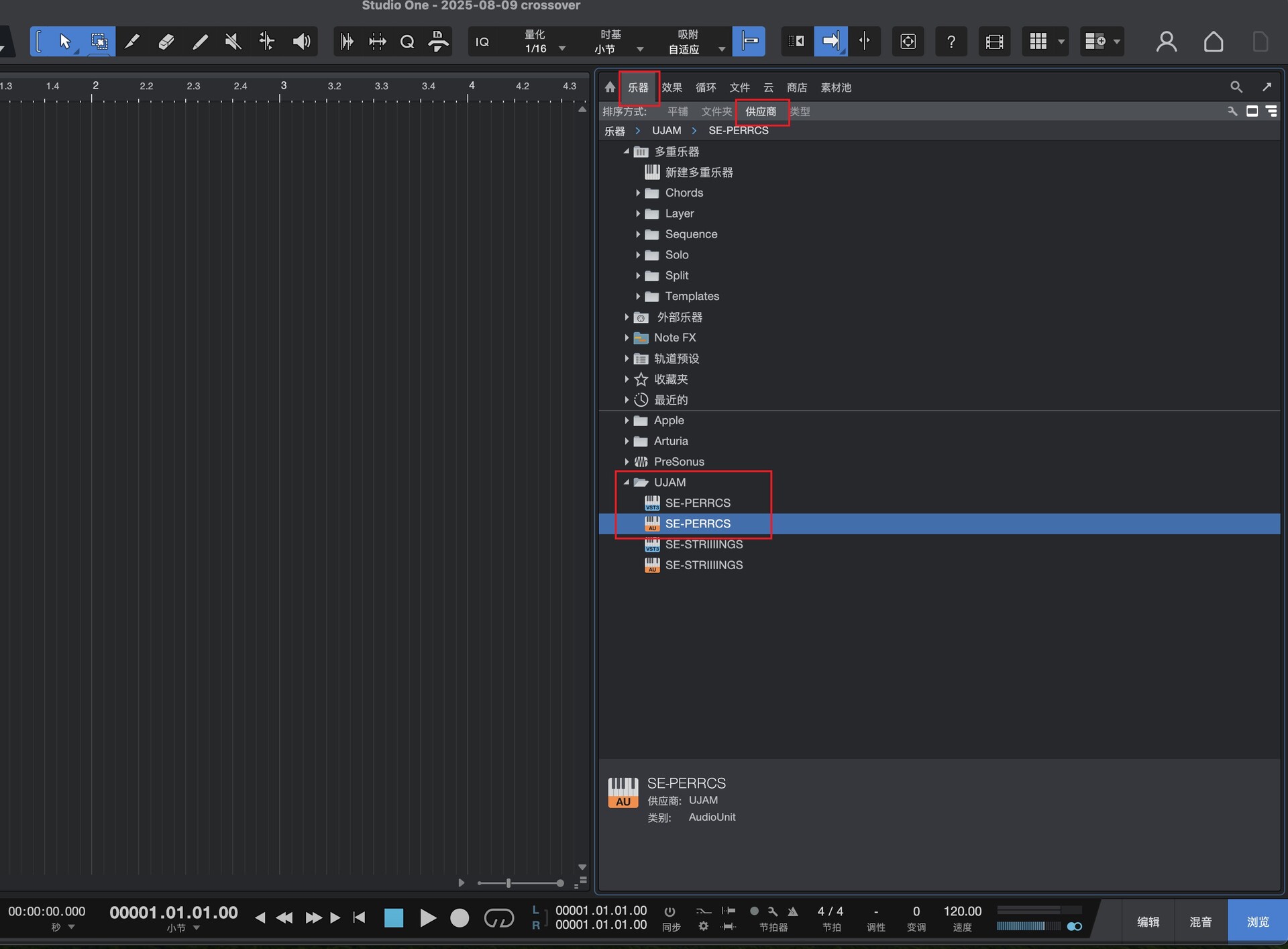The height and width of the screenshot is (949, 1288).
Task: Click the browser home icon
Action: 610,87
